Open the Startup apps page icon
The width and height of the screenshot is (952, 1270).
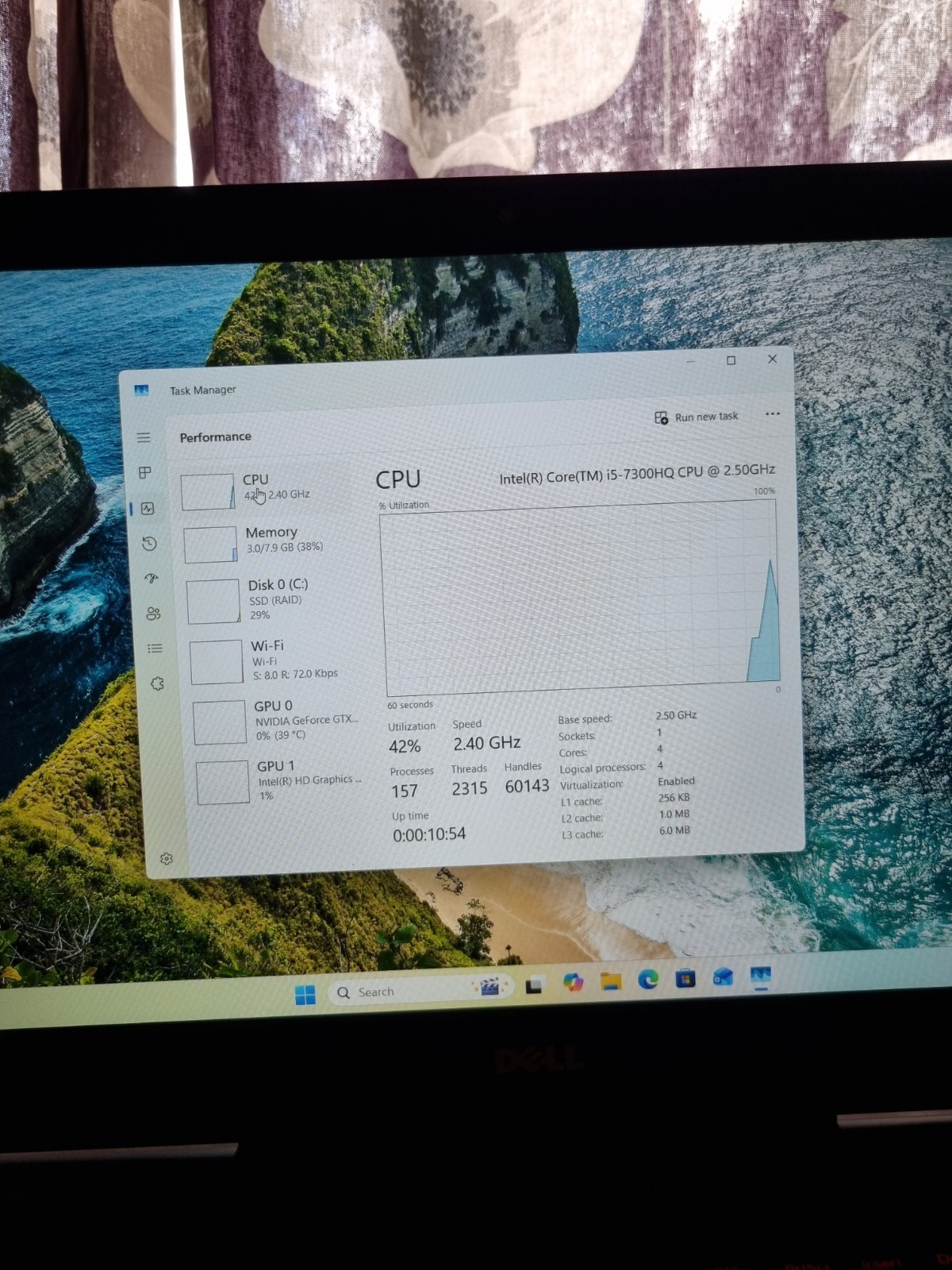point(152,579)
